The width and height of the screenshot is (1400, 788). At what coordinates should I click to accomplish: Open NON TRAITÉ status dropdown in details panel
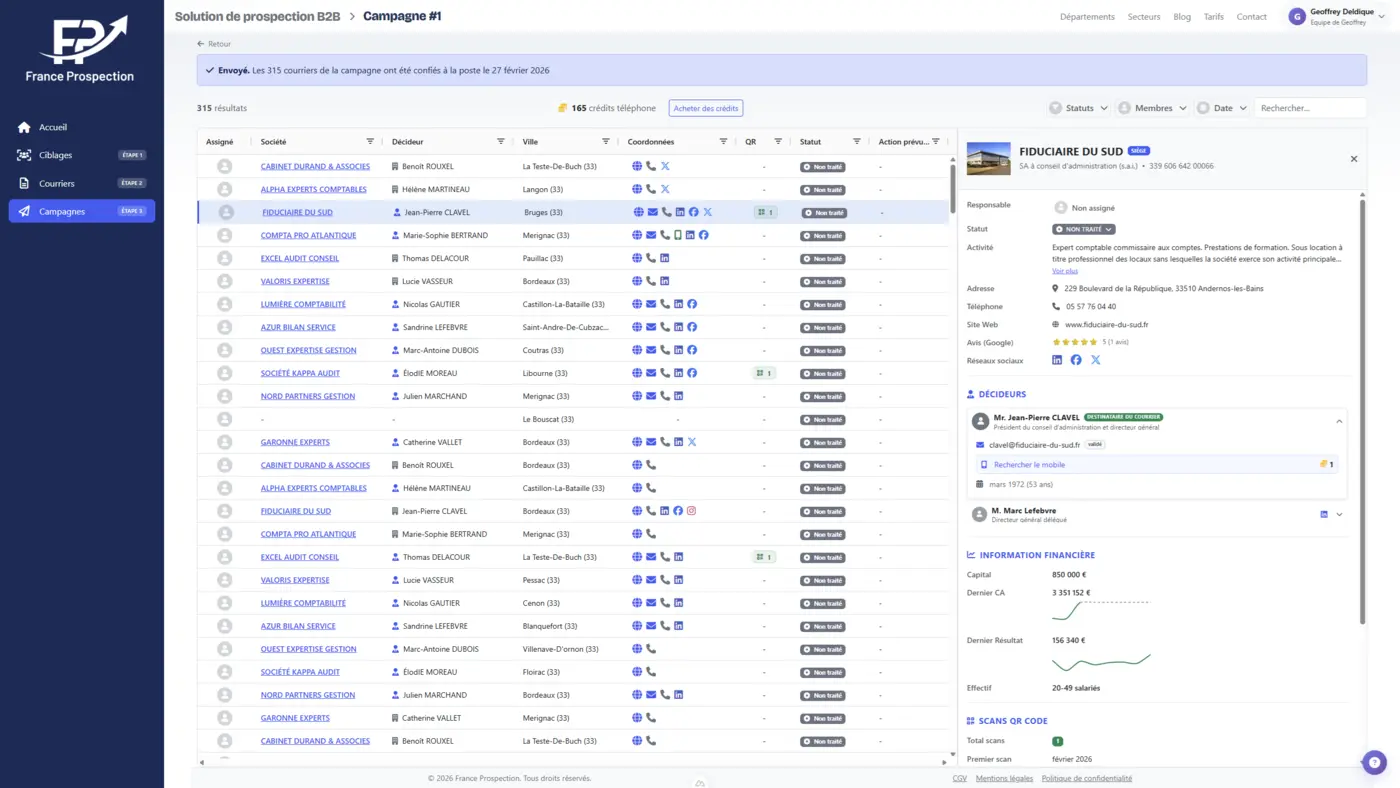point(1083,229)
